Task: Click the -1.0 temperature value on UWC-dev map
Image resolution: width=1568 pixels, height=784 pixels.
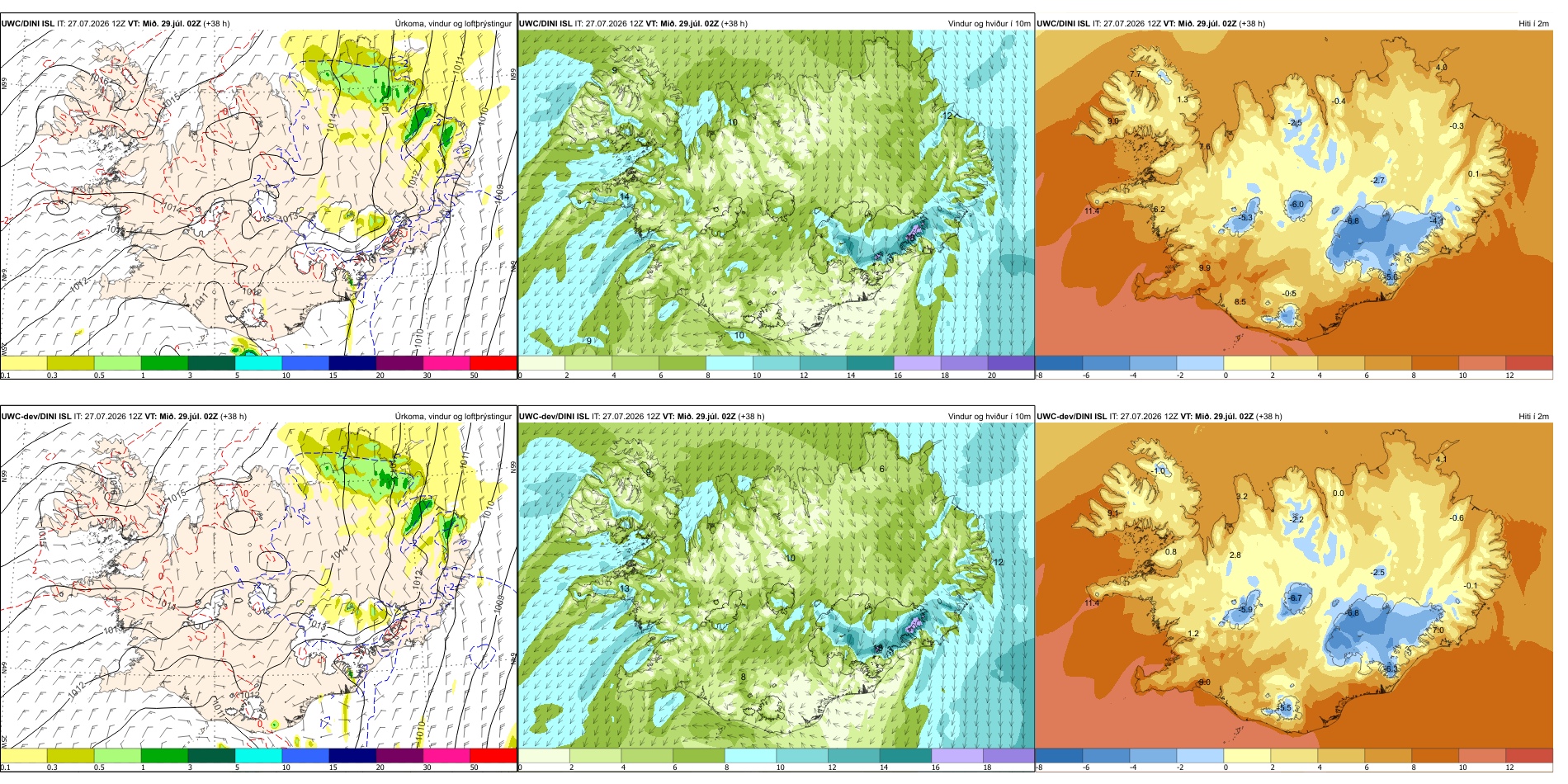Action: point(1159,471)
